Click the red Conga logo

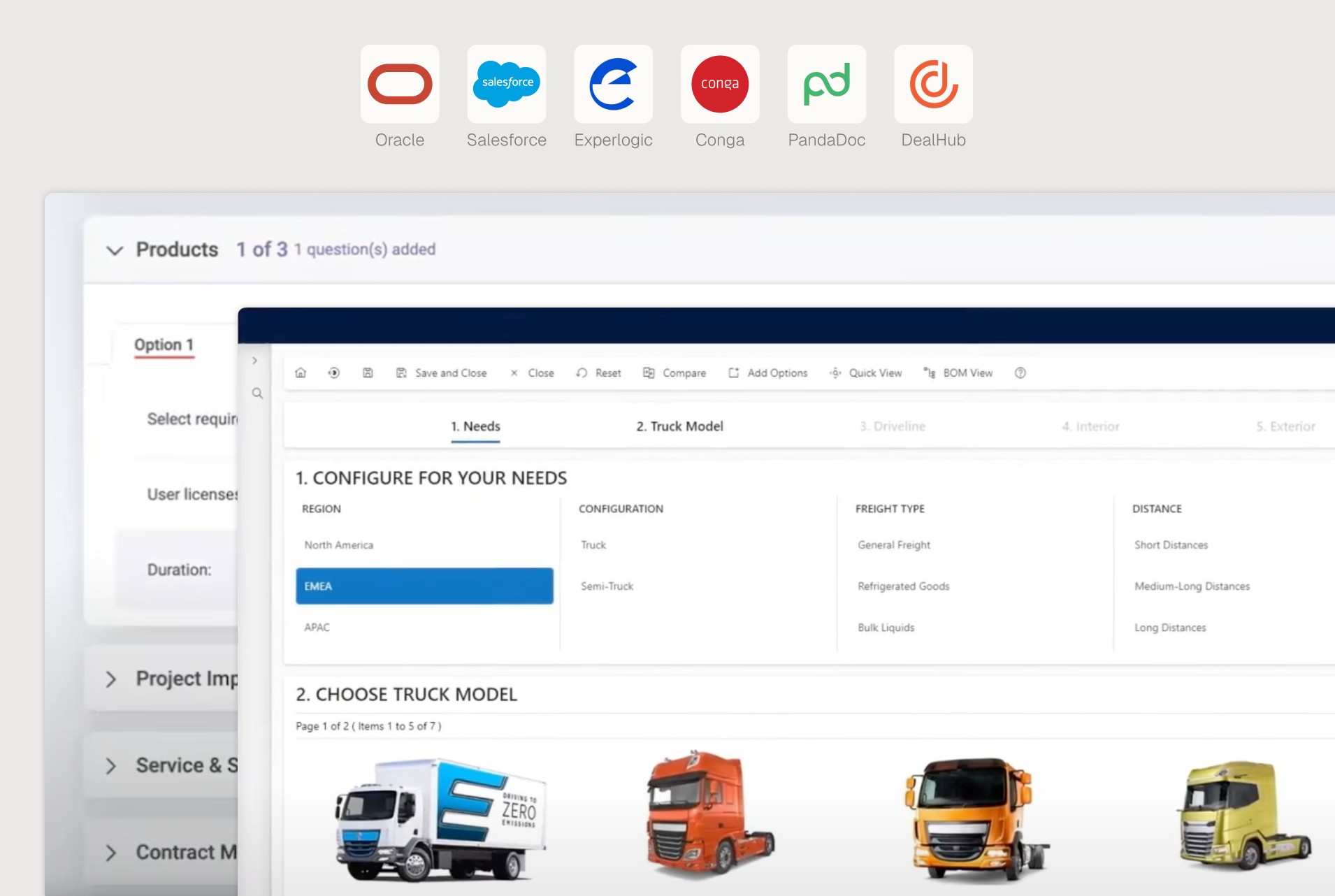click(x=720, y=84)
